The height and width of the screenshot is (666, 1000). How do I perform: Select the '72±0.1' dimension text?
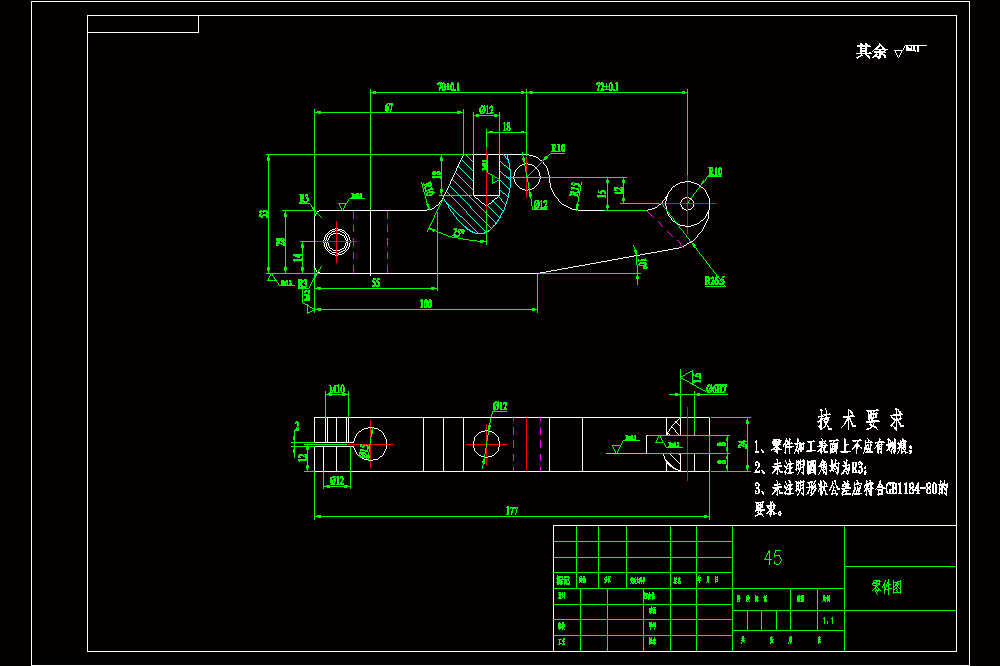point(607,86)
